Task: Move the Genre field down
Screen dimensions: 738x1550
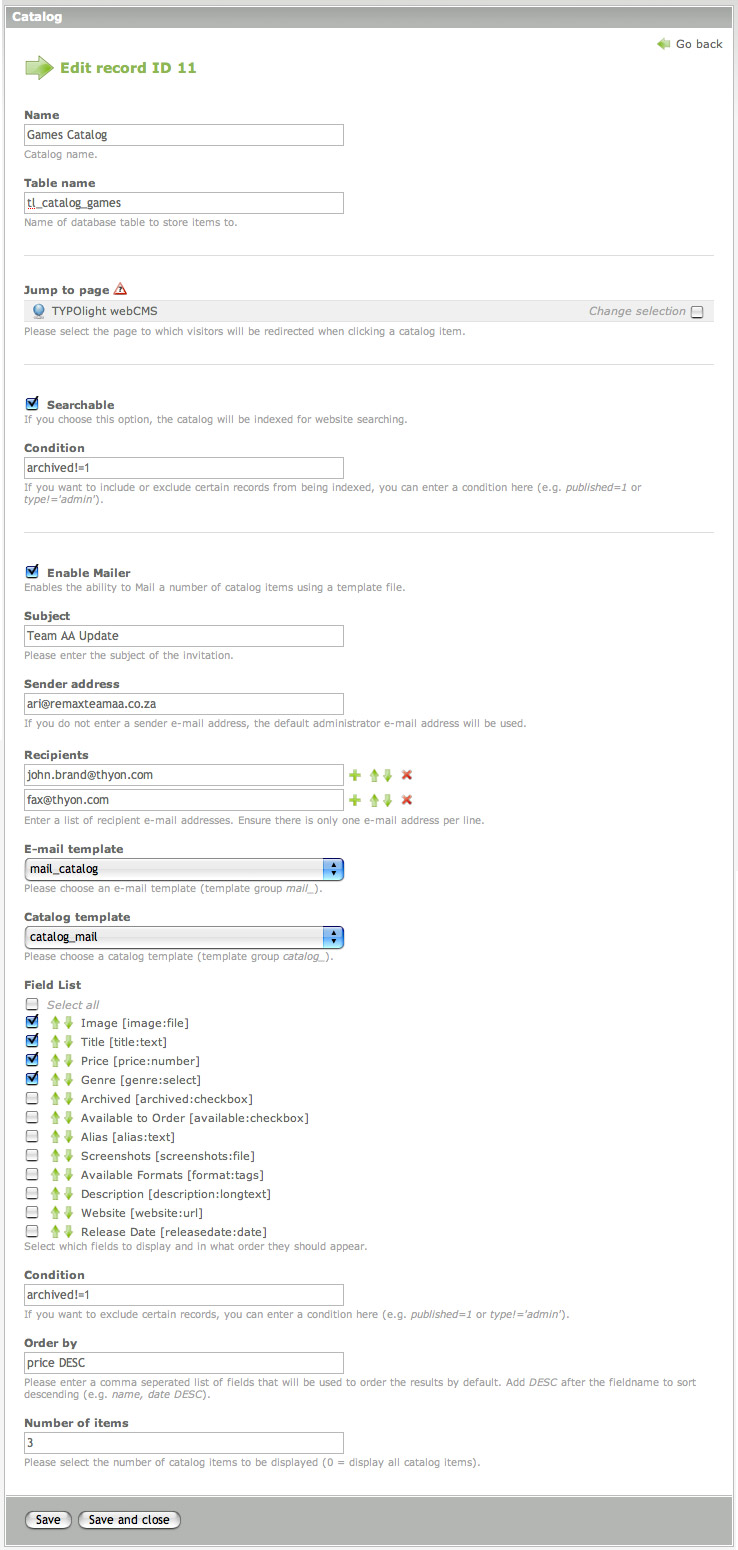Action: click(69, 1080)
